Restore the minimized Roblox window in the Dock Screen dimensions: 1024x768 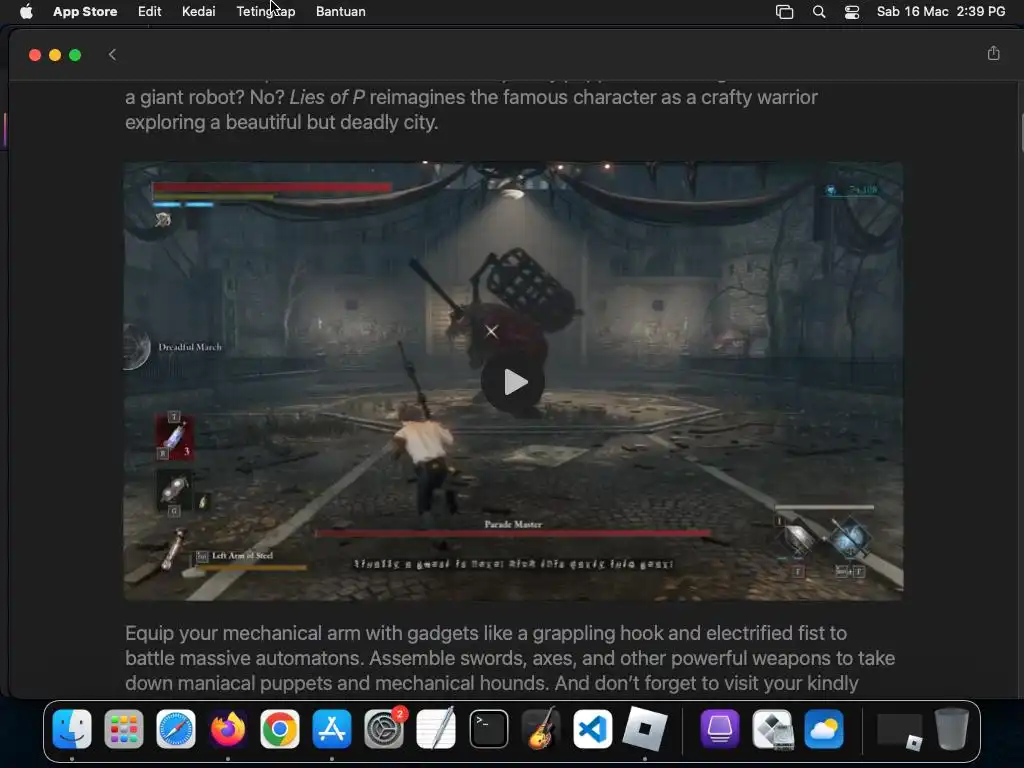point(900,730)
